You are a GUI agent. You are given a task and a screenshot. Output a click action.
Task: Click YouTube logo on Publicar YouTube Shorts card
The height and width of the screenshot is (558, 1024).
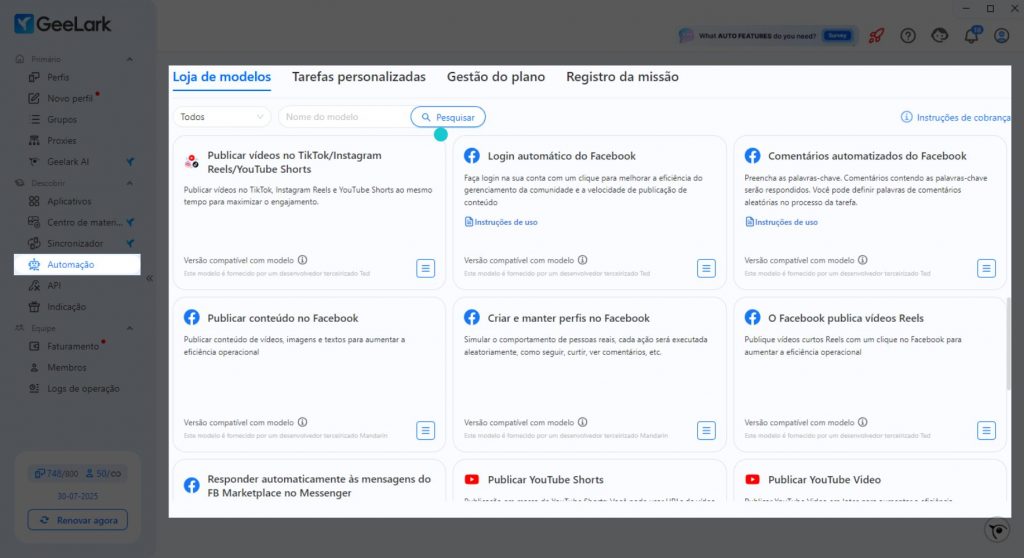[472, 480]
